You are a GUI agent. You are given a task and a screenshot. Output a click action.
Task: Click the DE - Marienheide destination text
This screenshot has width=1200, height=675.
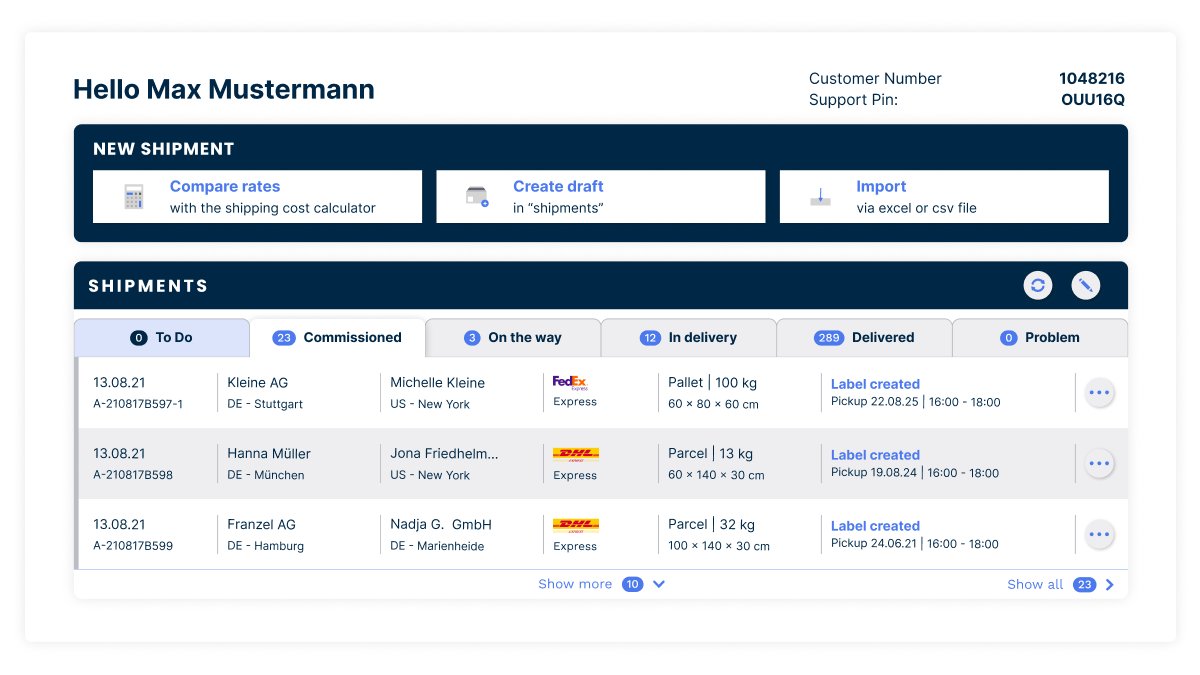(x=437, y=546)
